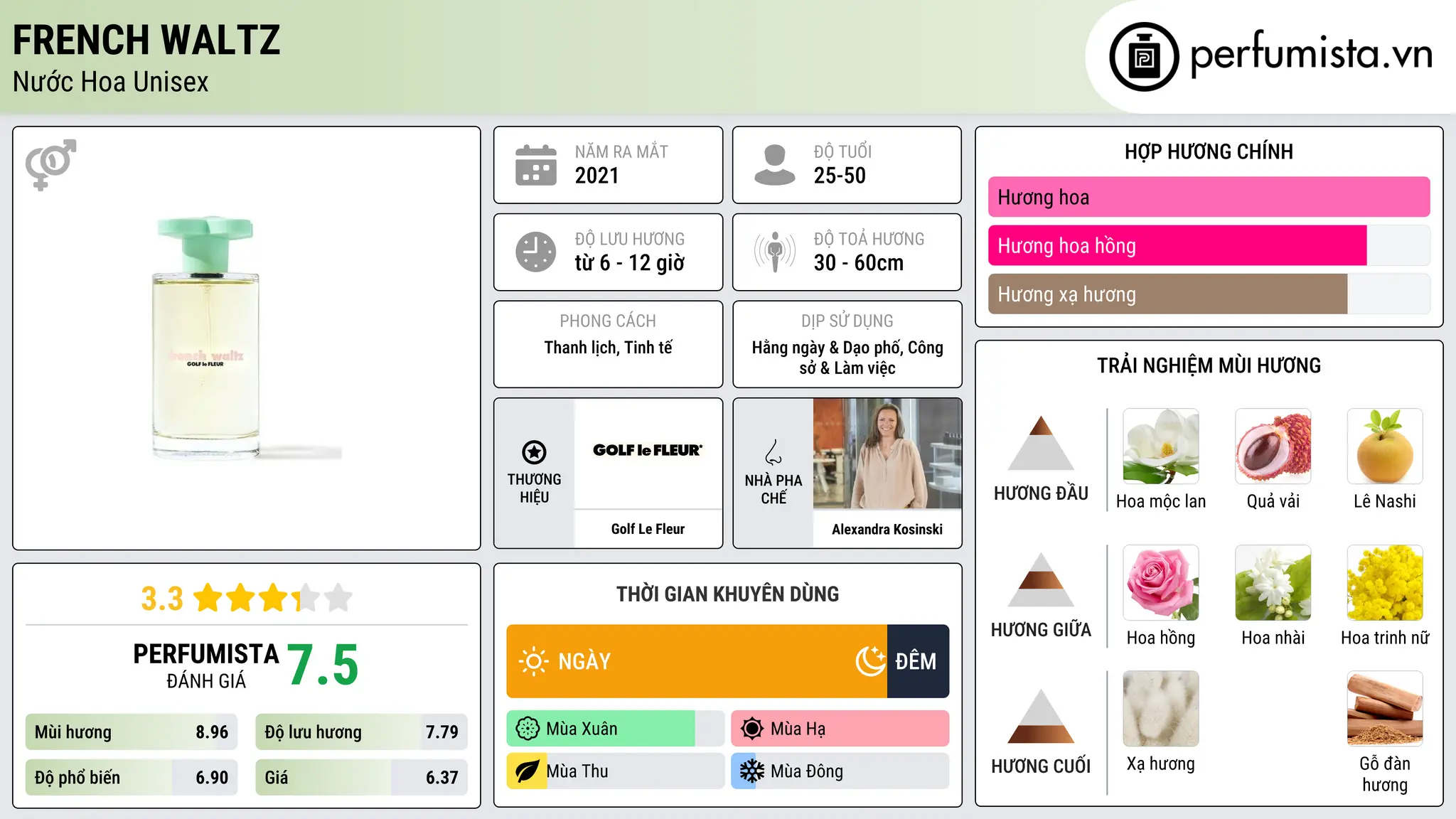This screenshot has height=819, width=1456.
Task: Select the Hoa mộc lan note image
Action: [x=1161, y=446]
